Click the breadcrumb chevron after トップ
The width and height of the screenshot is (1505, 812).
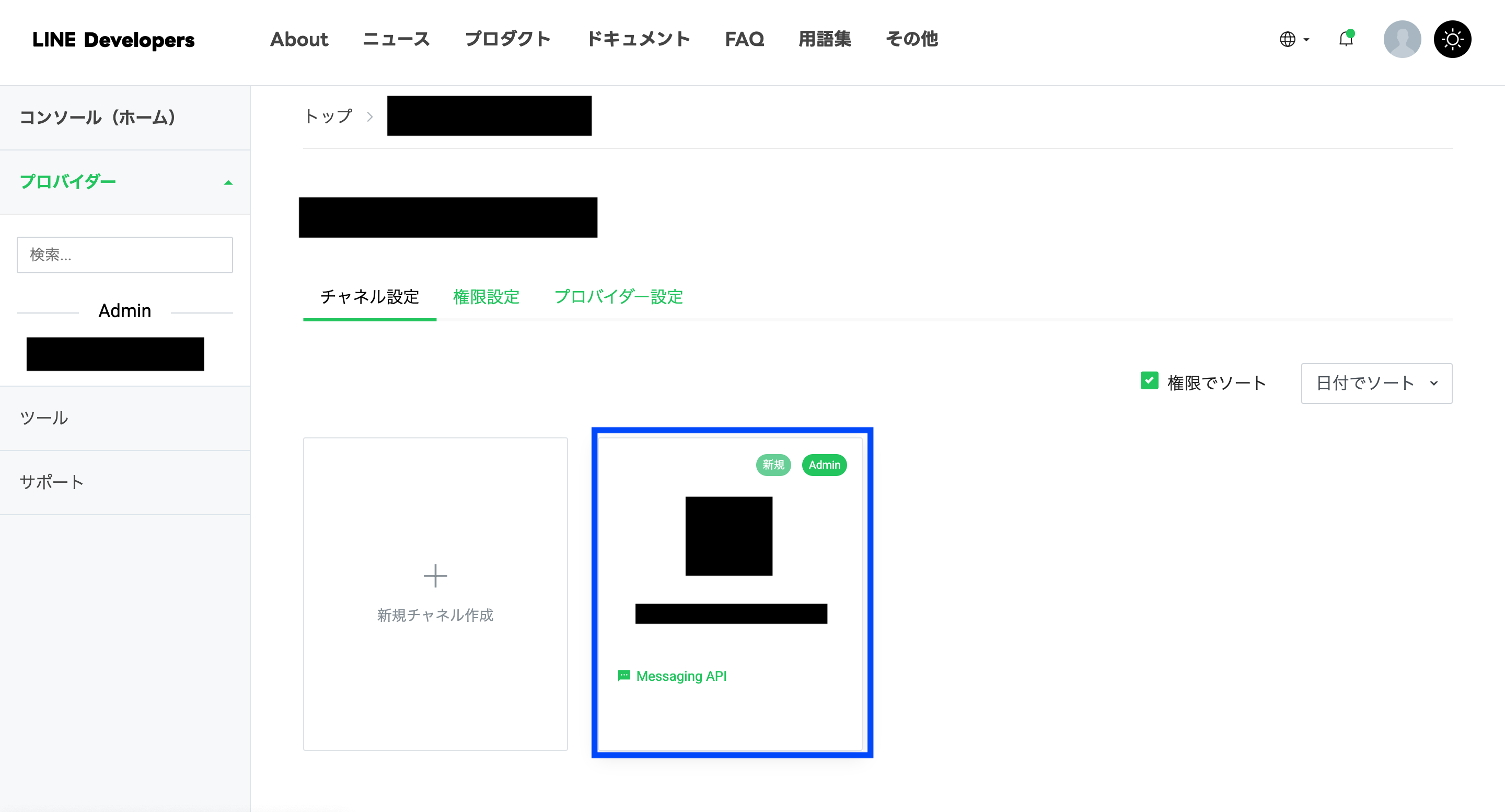pyautogui.click(x=370, y=117)
